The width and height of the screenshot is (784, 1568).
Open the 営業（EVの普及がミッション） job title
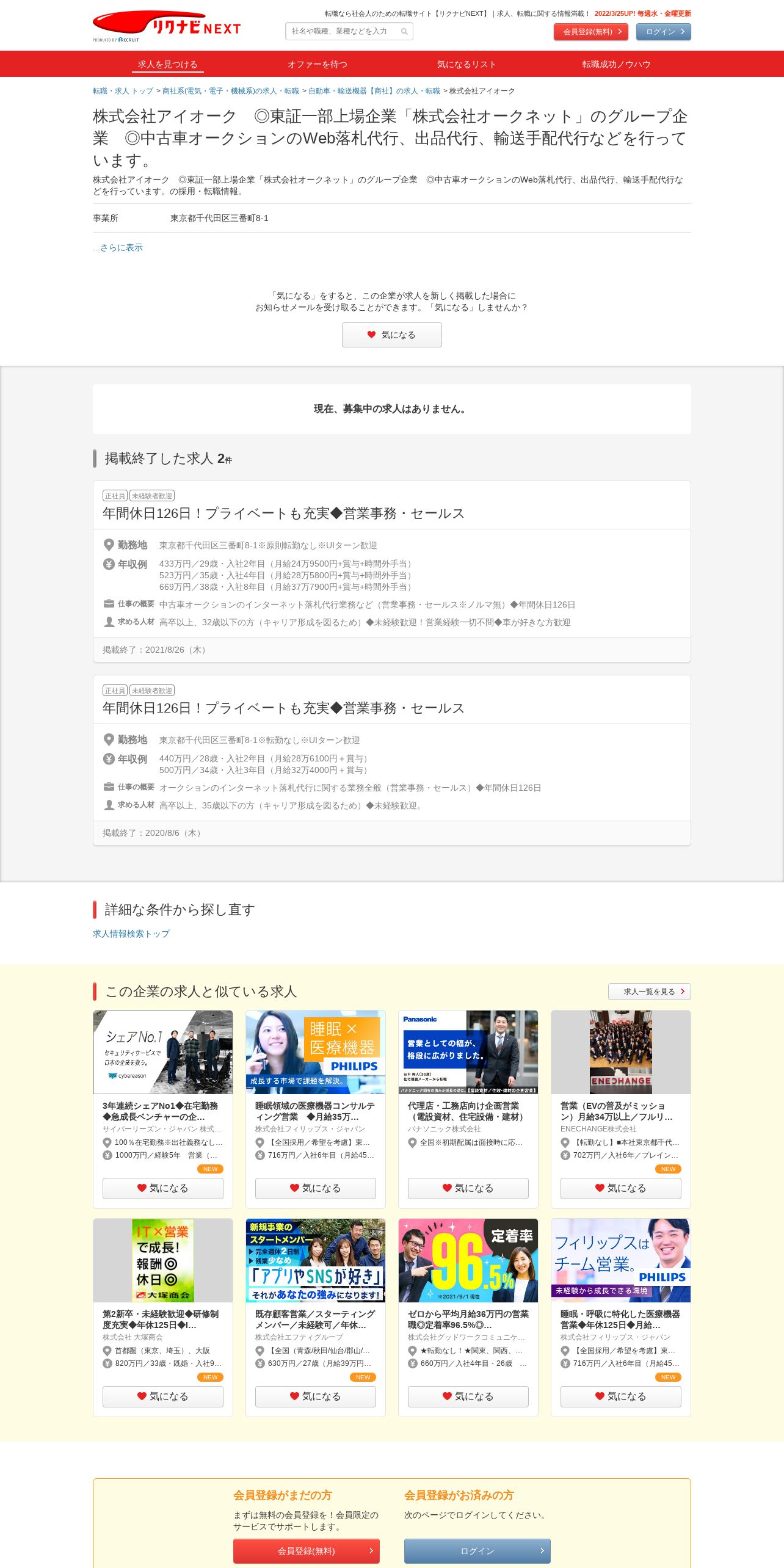point(617,1111)
